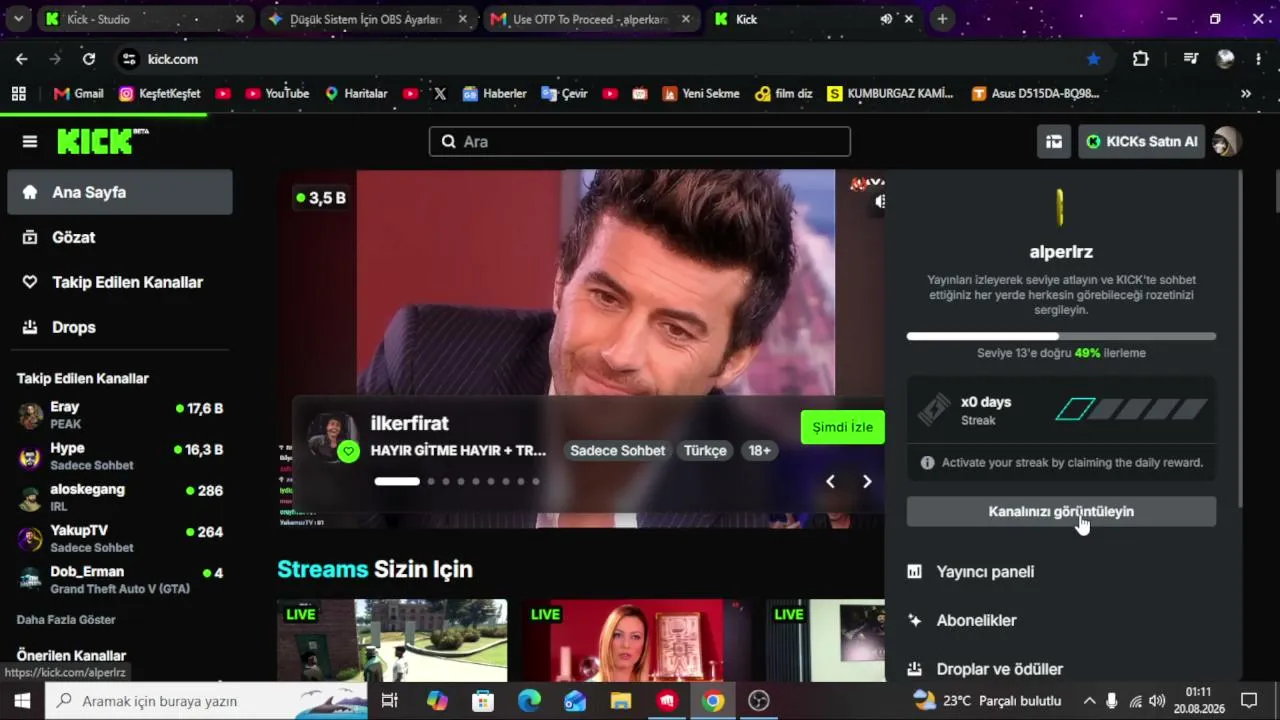
Task: Open Gözat in the sidebar
Action: (x=120, y=237)
